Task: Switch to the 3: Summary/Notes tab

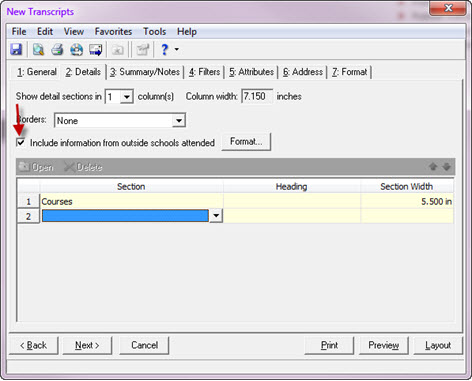Action: tap(145, 72)
